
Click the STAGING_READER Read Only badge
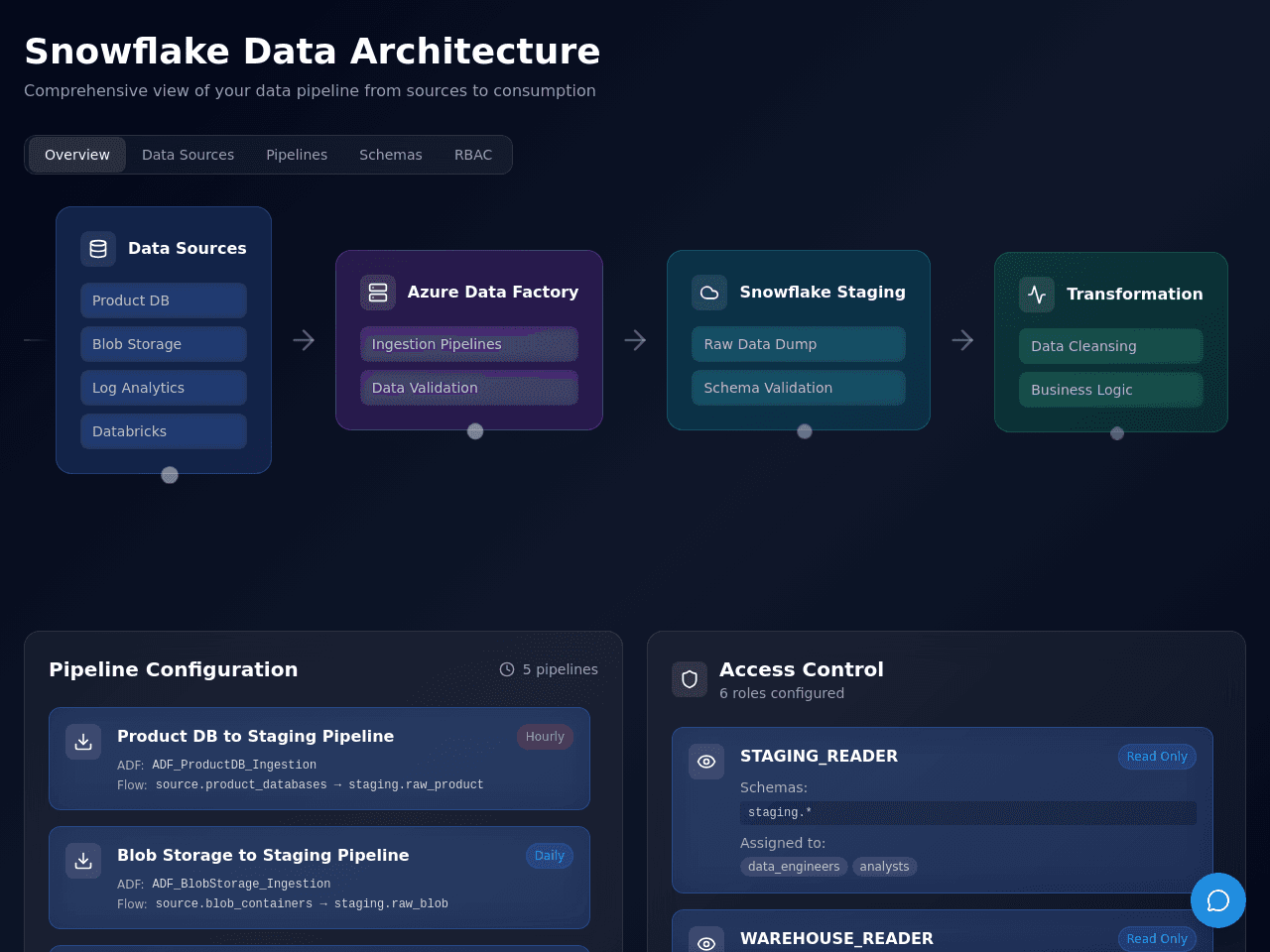[x=1157, y=757]
